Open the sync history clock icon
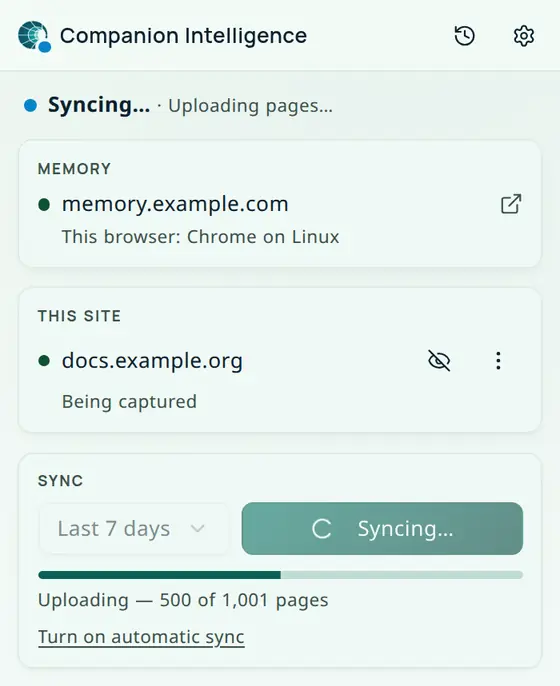Image resolution: width=560 pixels, height=686 pixels. pyautogui.click(x=464, y=35)
